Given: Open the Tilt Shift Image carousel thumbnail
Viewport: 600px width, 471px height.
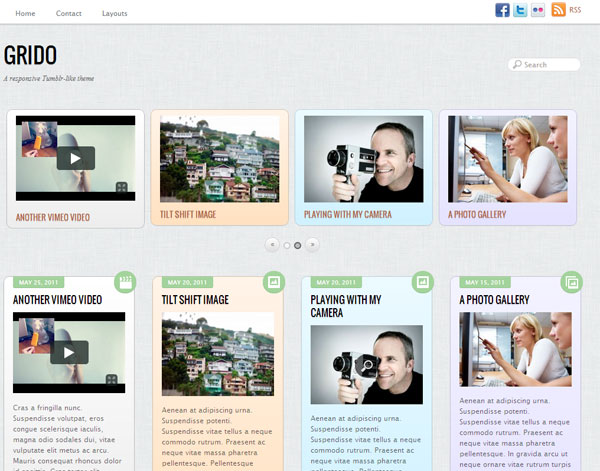Looking at the screenshot, I should 219,159.
